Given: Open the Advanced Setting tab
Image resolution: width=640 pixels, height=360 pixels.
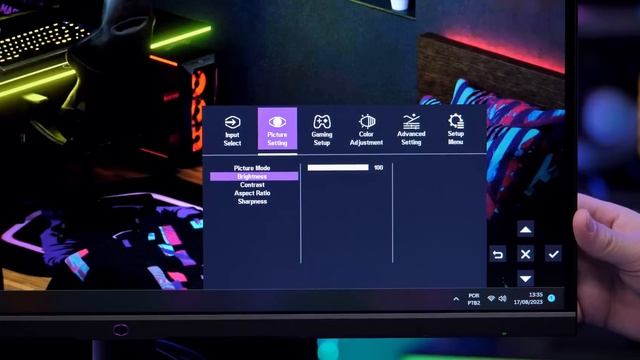Looking at the screenshot, I should (411, 130).
